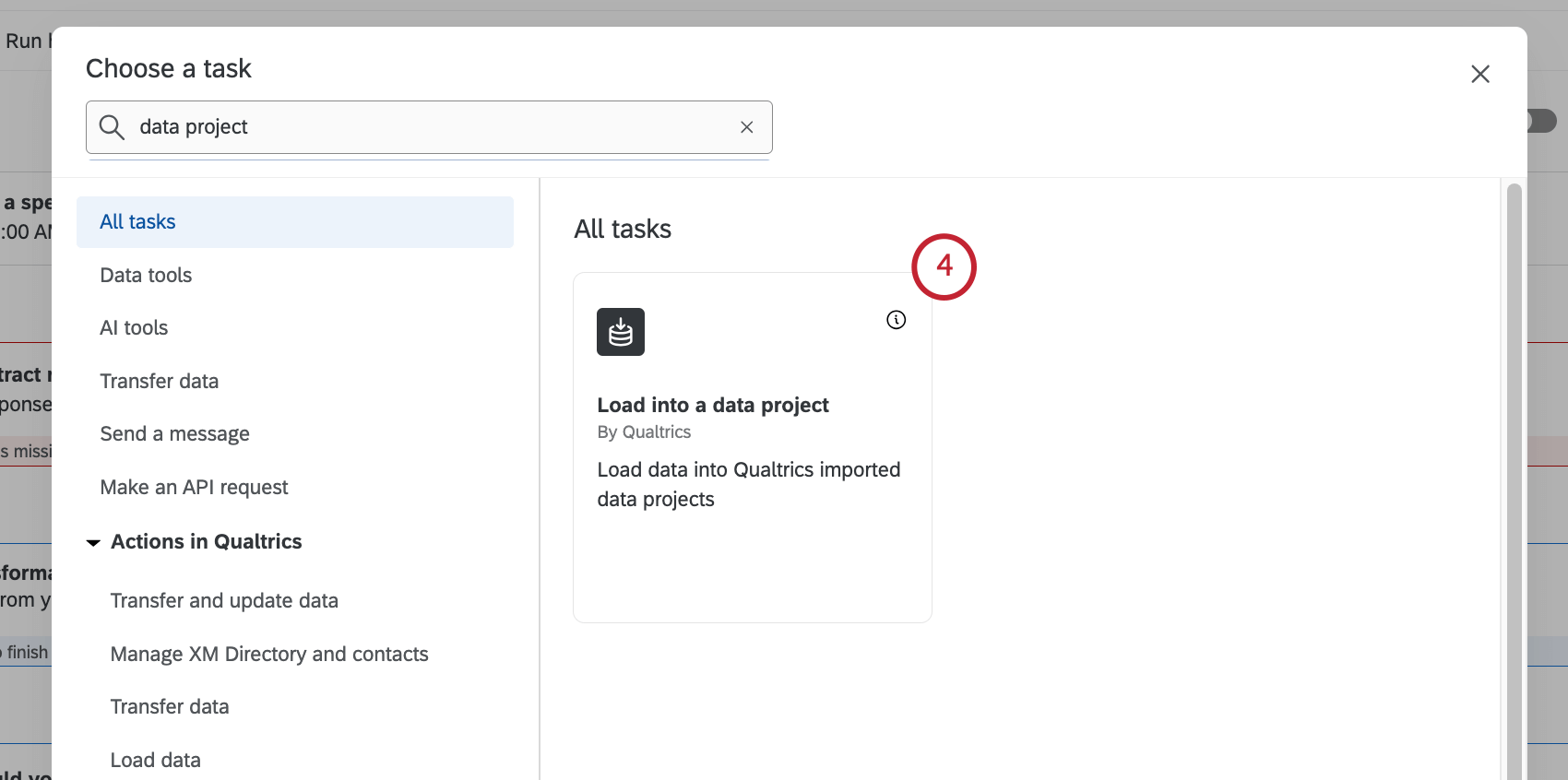Select Transfer and update data
Viewport: 1568px width, 780px height.
(x=224, y=601)
